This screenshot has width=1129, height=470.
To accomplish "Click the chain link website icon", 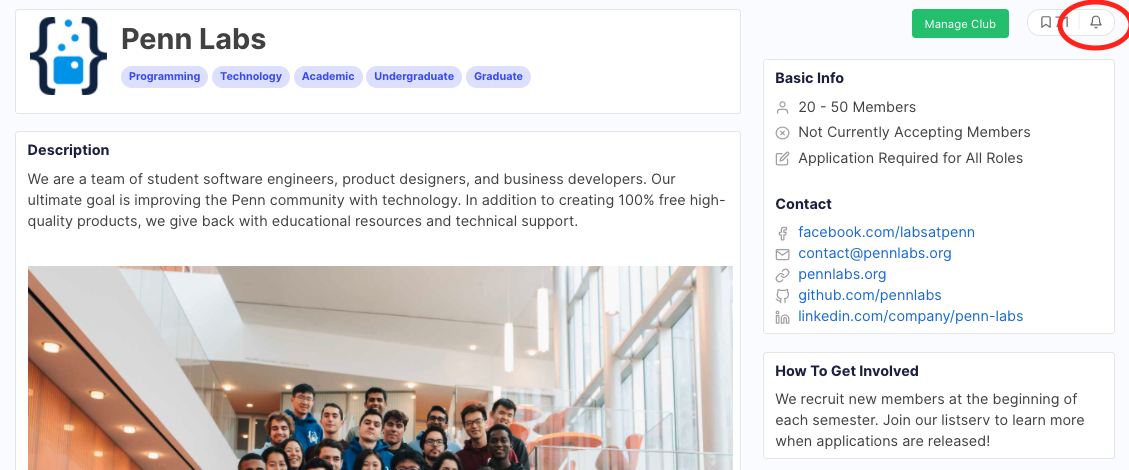I will pos(783,275).
